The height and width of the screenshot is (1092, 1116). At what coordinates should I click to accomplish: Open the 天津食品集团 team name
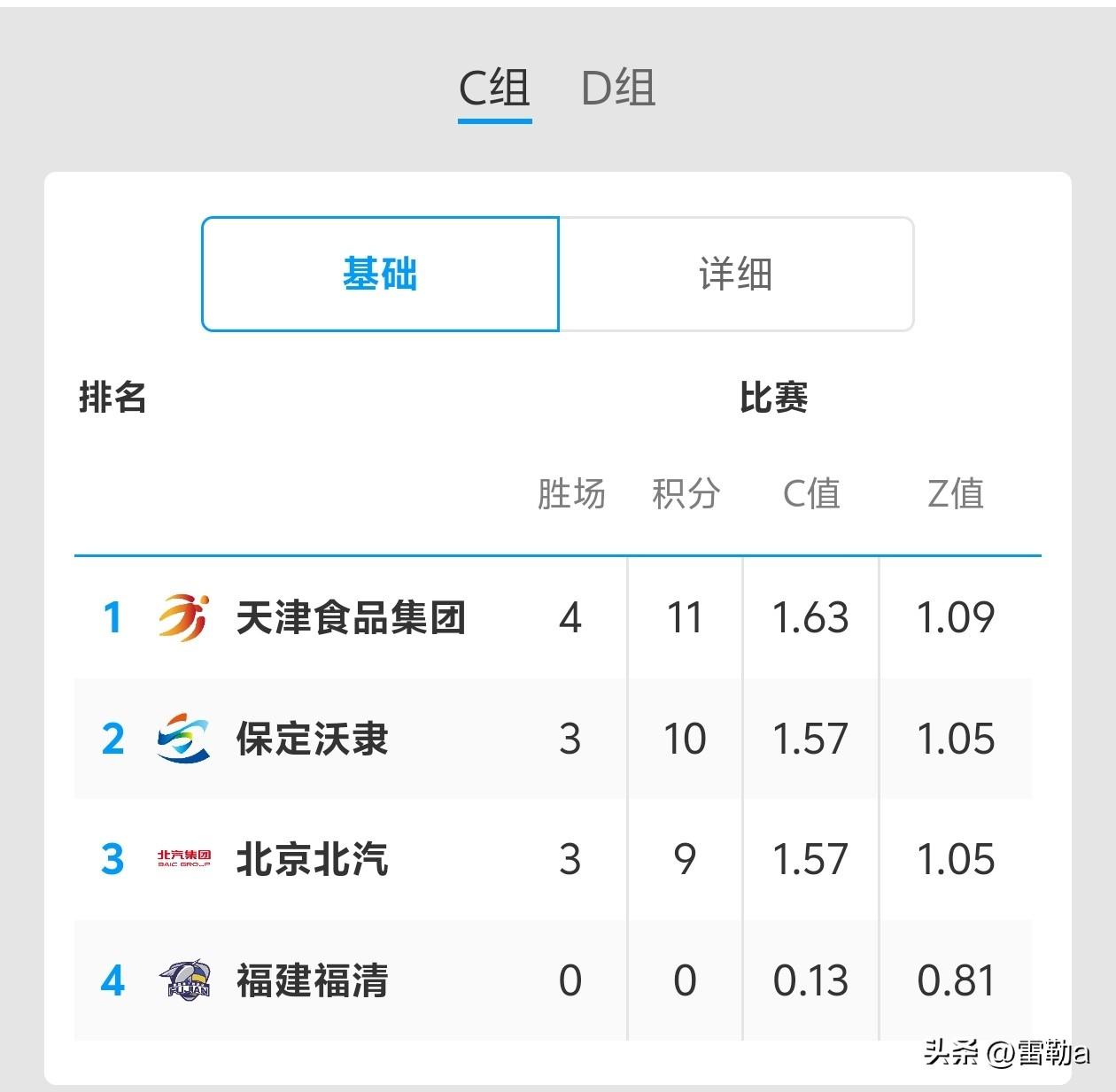coord(351,617)
